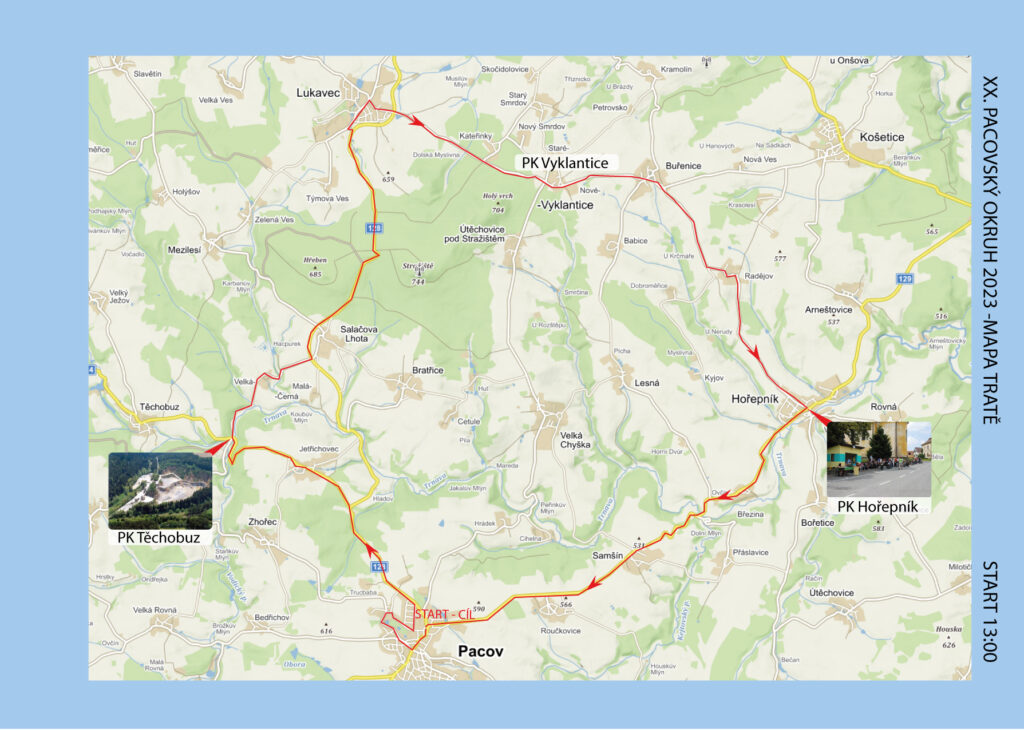Click the Buřenice village label

683,166
